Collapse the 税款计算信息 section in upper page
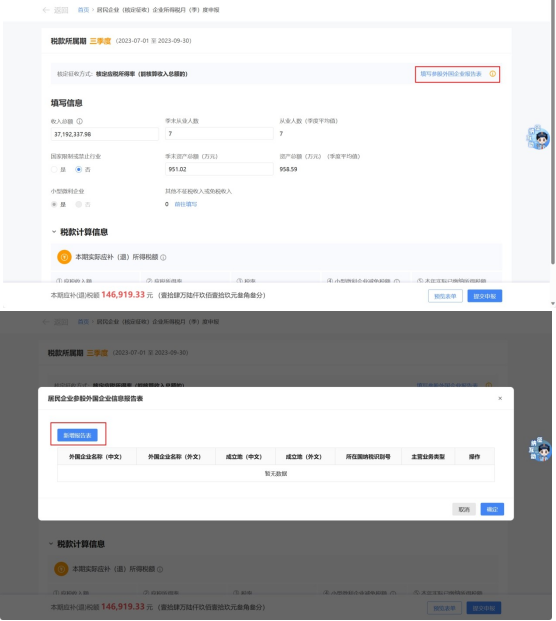This screenshot has height=621, width=556. (x=54, y=232)
